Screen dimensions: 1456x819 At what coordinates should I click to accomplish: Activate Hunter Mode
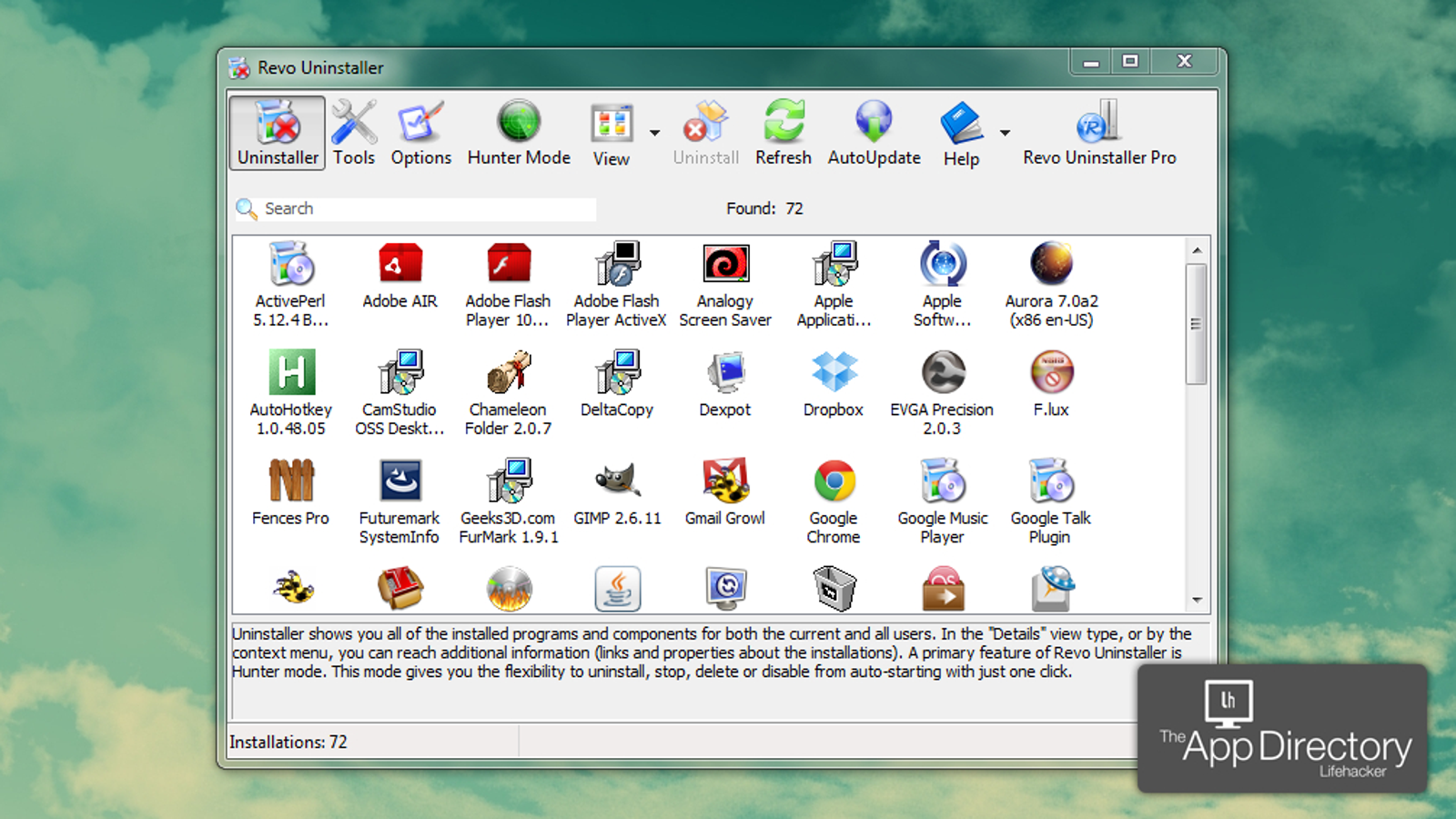[x=519, y=133]
